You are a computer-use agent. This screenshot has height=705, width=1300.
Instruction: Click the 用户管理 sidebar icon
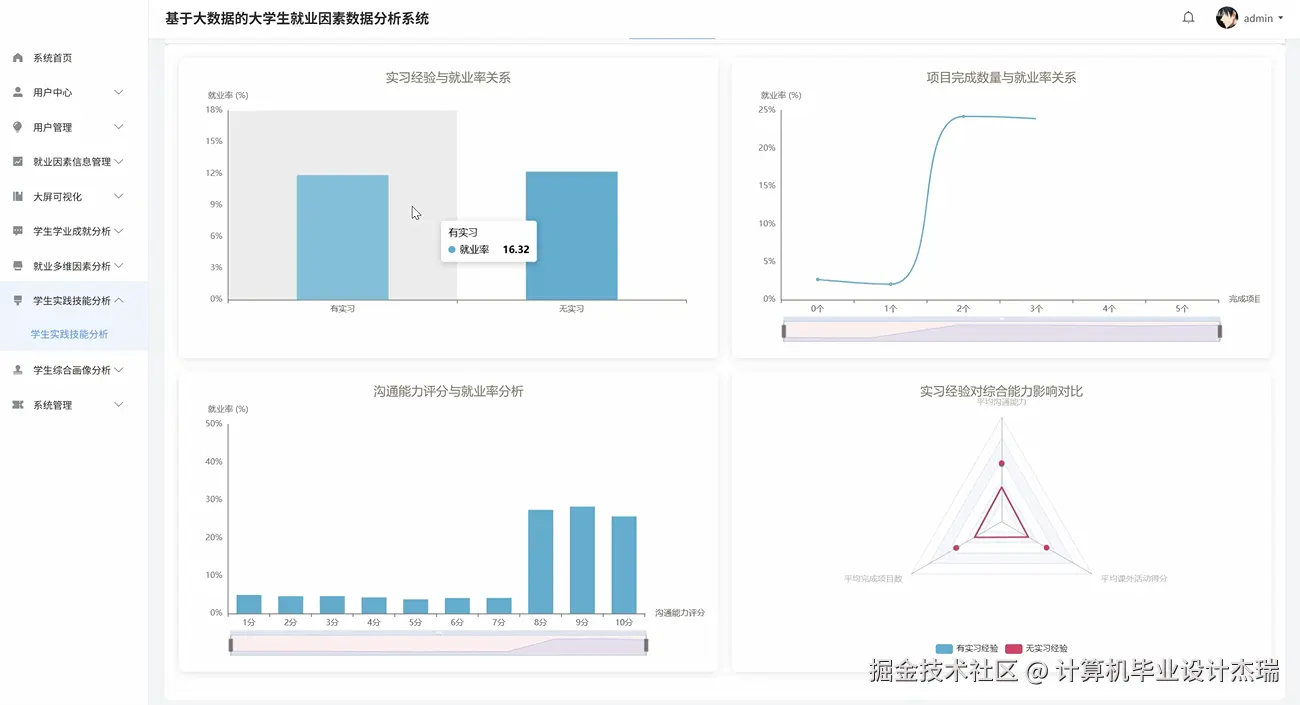[x=18, y=127]
